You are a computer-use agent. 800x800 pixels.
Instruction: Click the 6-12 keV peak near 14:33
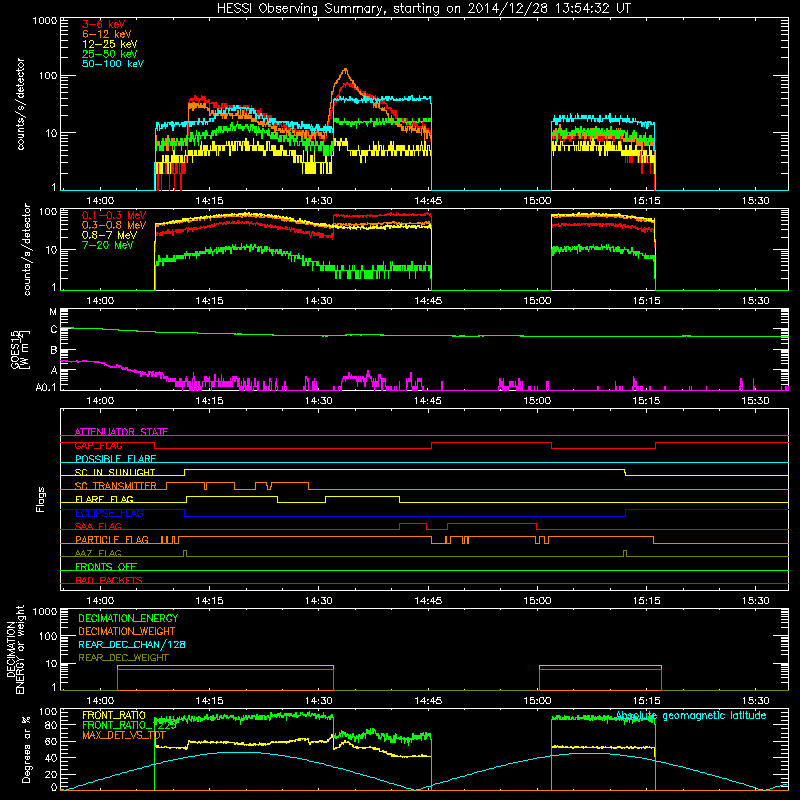point(346,69)
